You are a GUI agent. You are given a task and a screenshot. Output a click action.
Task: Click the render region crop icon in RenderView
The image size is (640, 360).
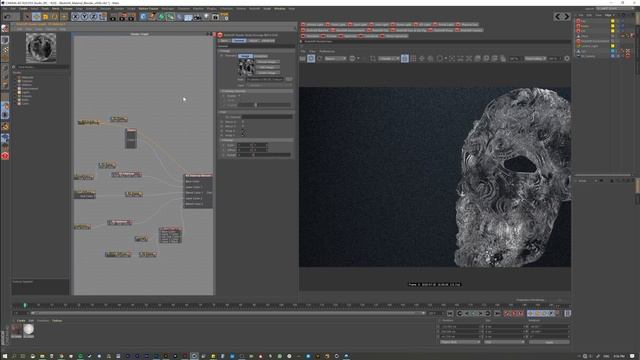[x=373, y=59]
